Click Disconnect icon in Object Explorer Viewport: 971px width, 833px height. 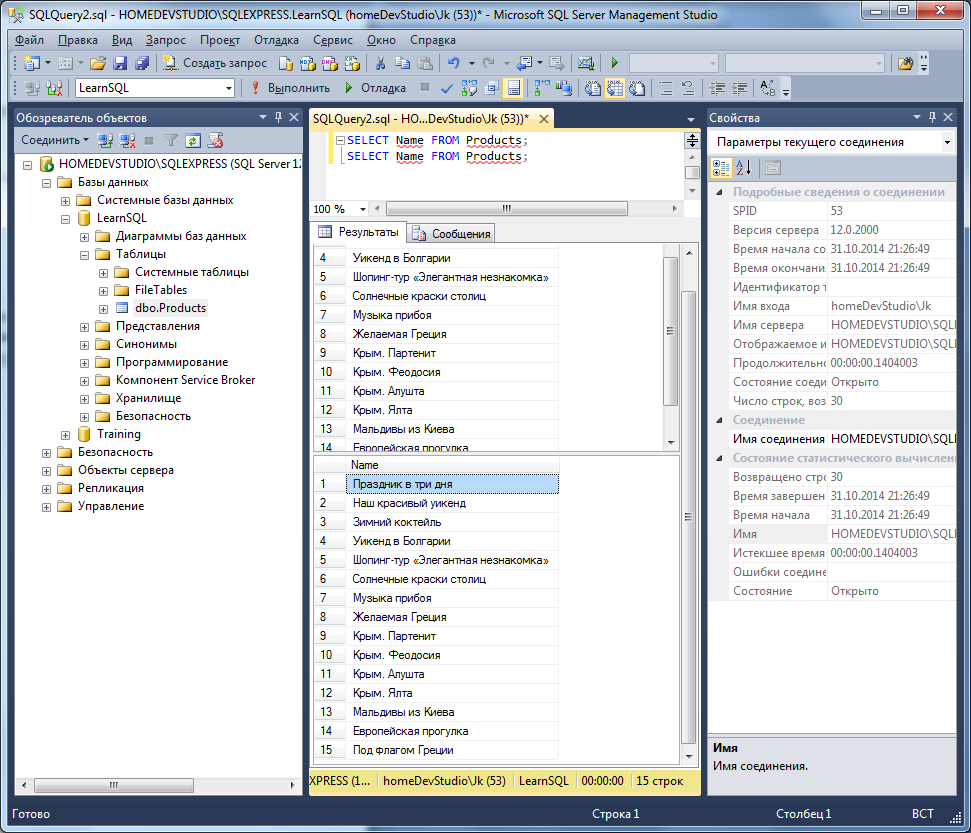tap(128, 141)
